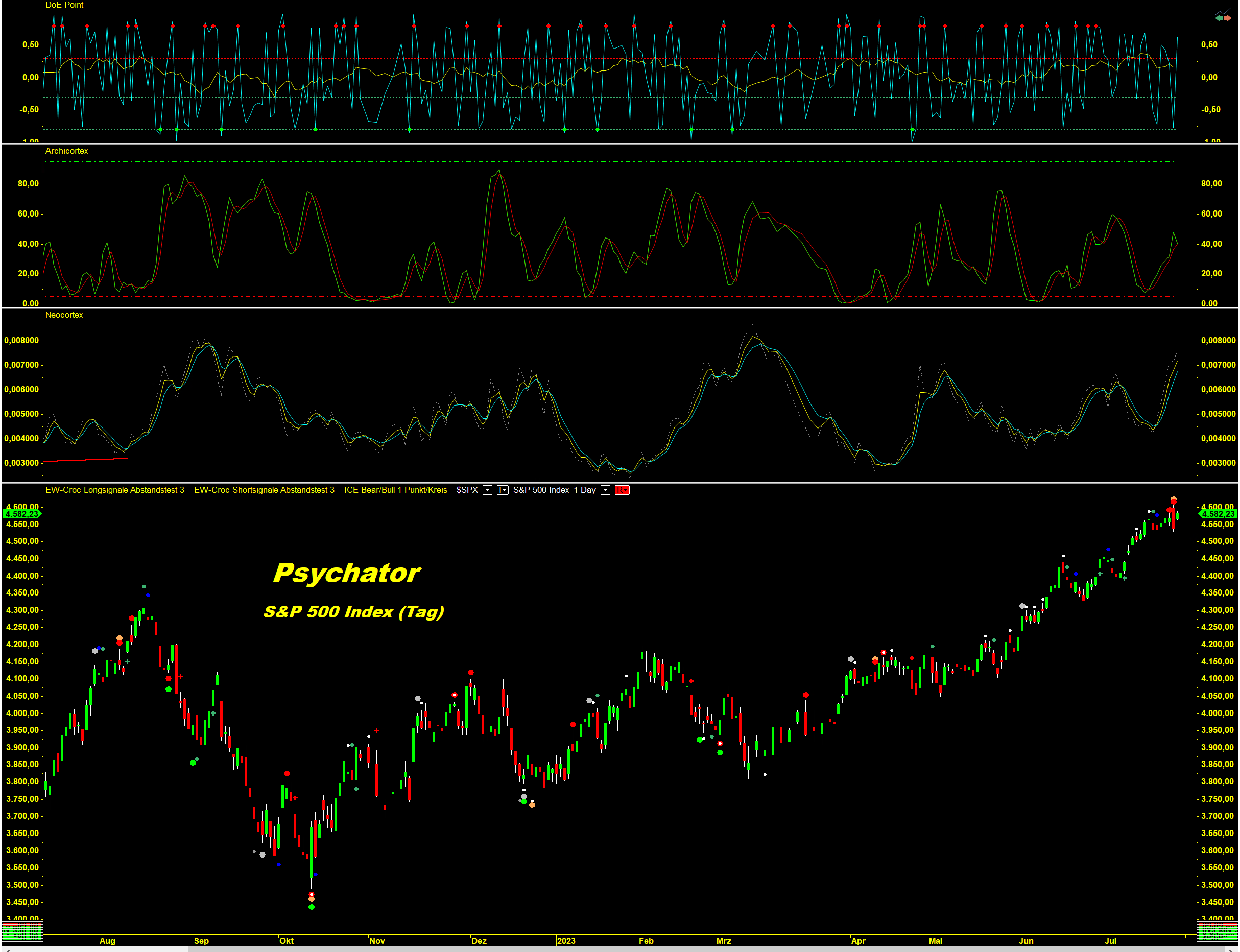The height and width of the screenshot is (952, 1240).
Task: Click ICE Bear/Bull 1 Punkt/Kreis label
Action: (x=396, y=490)
